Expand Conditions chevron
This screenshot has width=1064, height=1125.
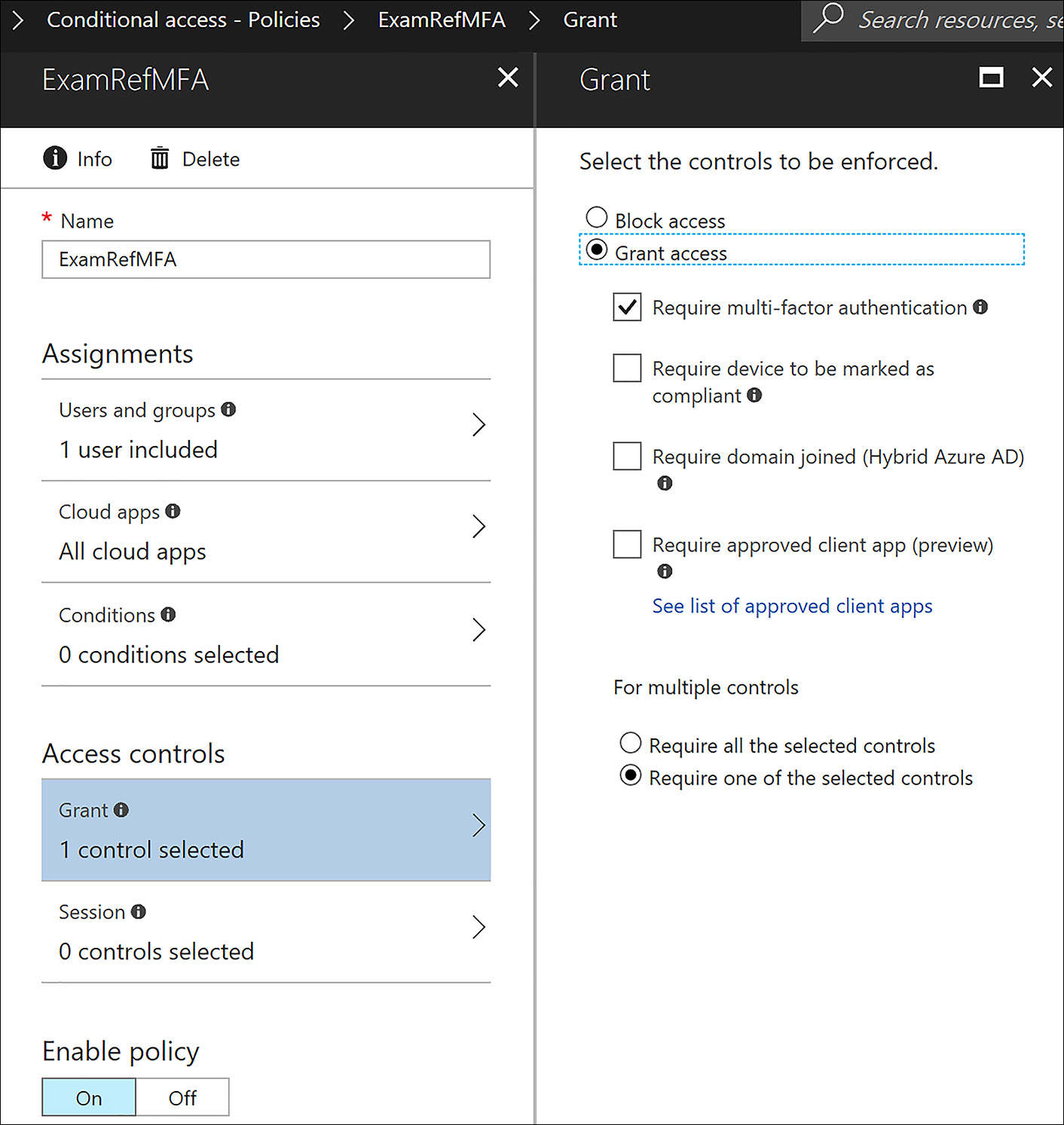tap(478, 629)
